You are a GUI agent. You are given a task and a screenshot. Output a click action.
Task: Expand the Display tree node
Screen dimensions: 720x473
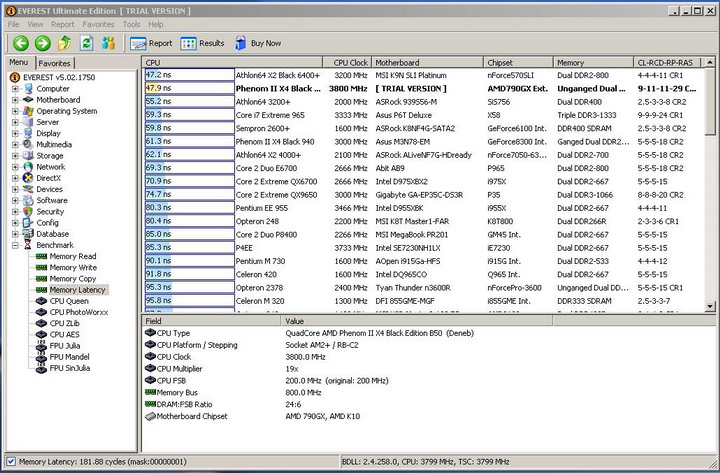(x=15, y=133)
